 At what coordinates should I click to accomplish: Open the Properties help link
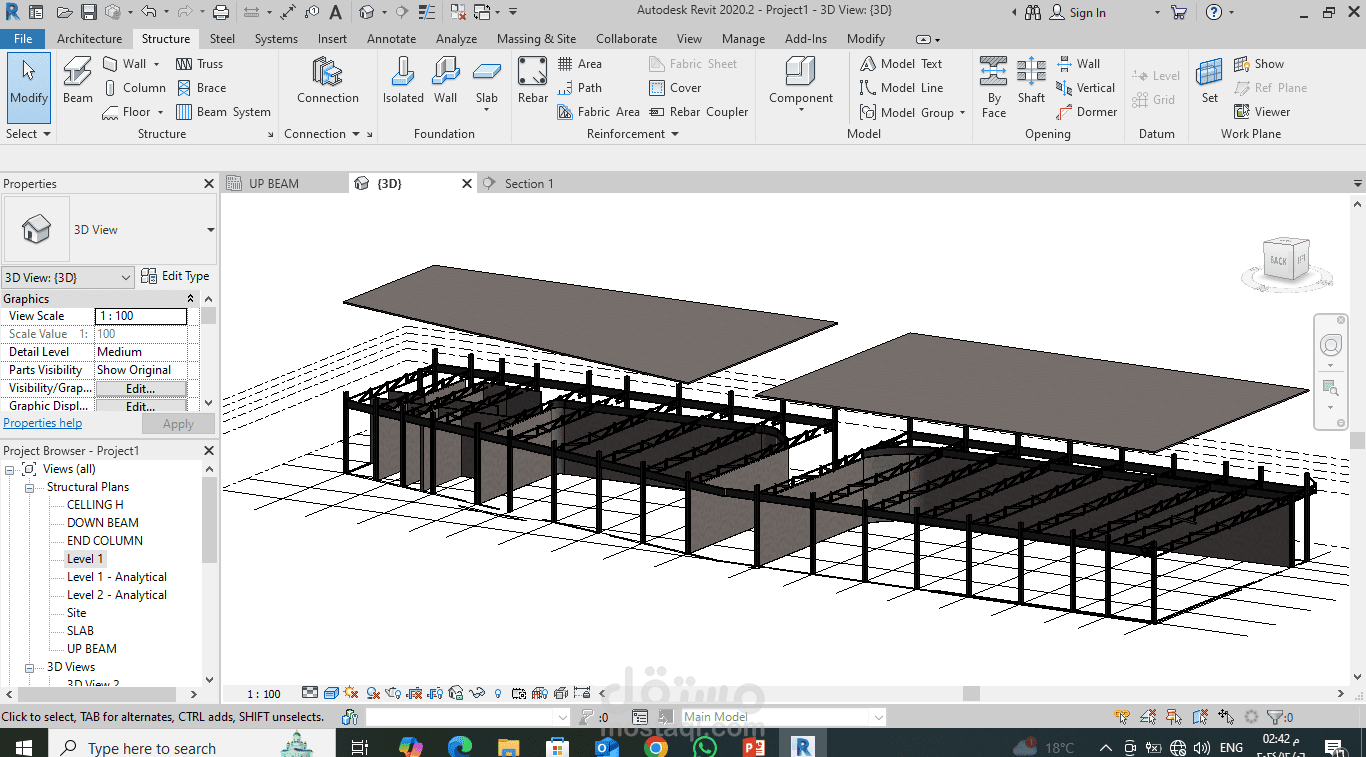click(x=42, y=422)
